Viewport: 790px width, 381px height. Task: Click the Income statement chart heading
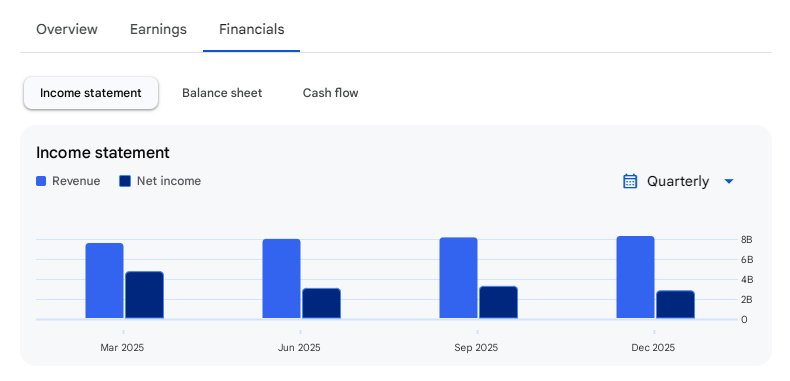(103, 153)
